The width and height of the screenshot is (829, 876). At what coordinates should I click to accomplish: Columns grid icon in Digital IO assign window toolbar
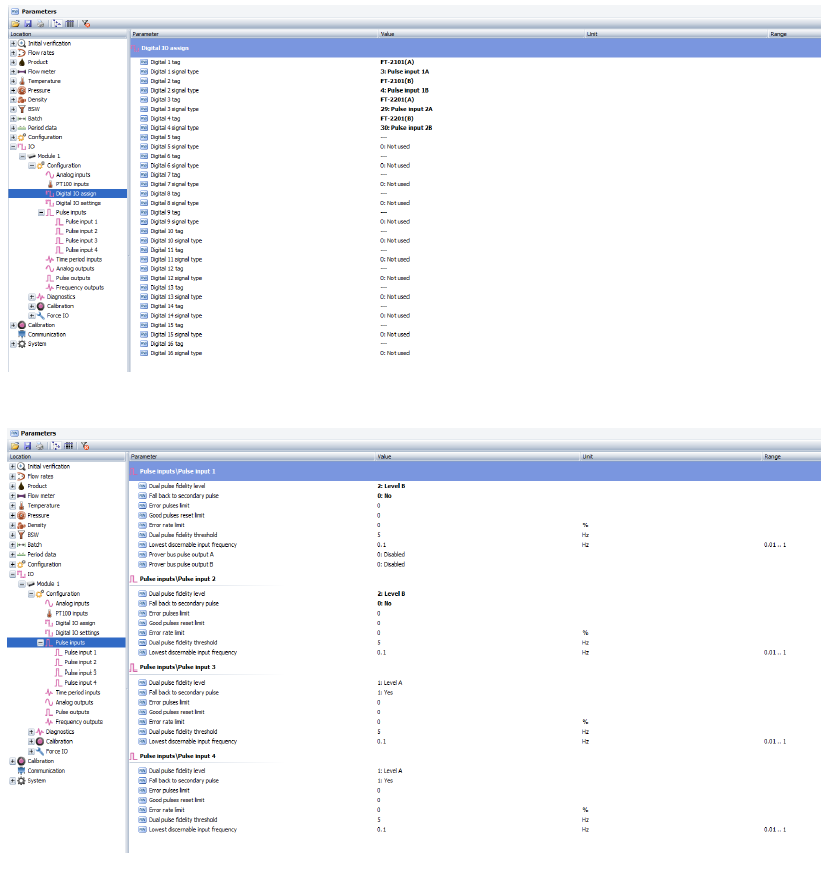coord(70,23)
